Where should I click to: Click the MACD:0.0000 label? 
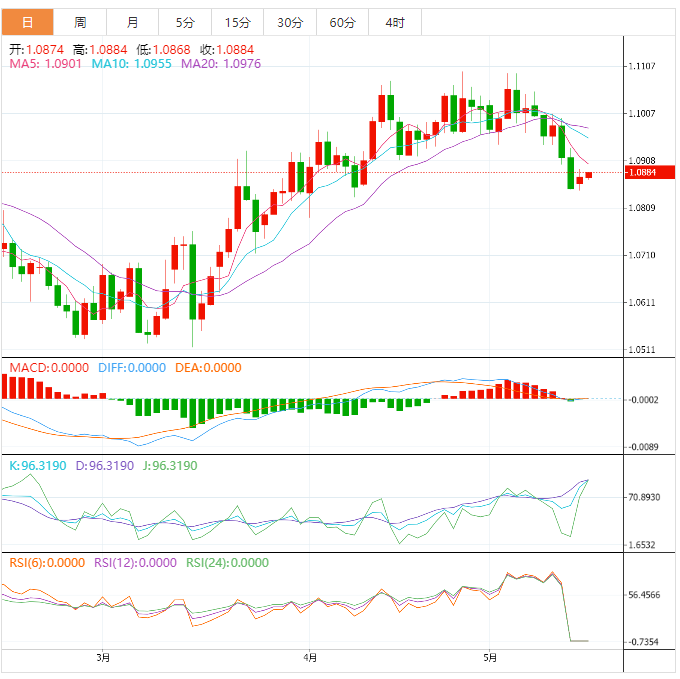(x=49, y=368)
